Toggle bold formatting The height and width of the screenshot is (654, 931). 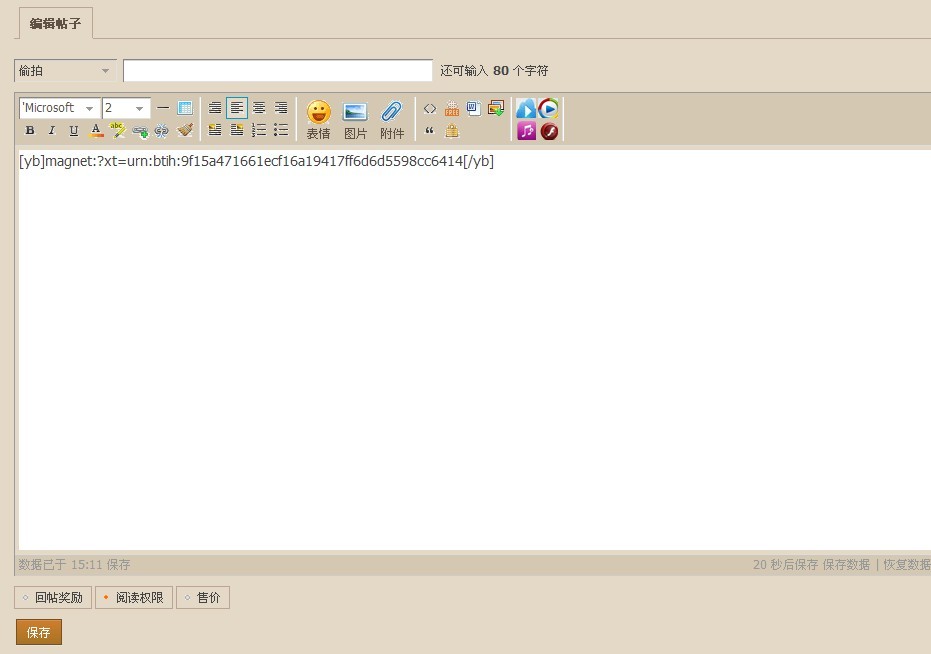click(x=30, y=130)
